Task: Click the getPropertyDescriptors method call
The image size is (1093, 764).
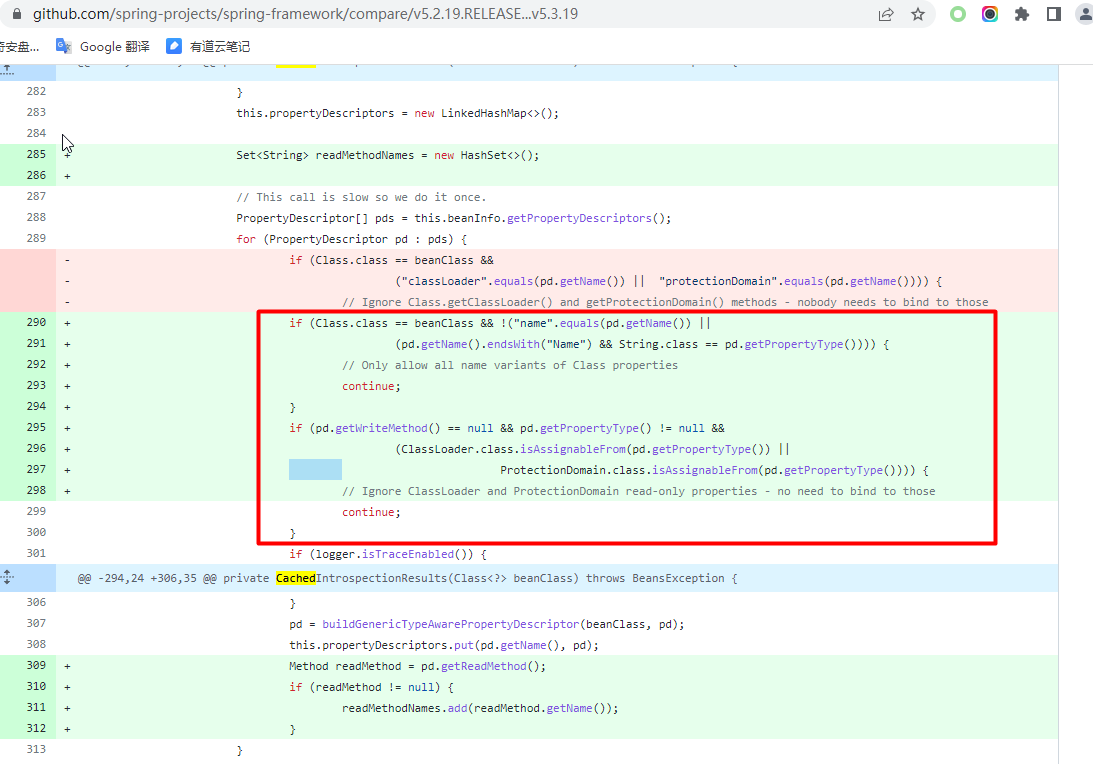Action: tap(579, 218)
